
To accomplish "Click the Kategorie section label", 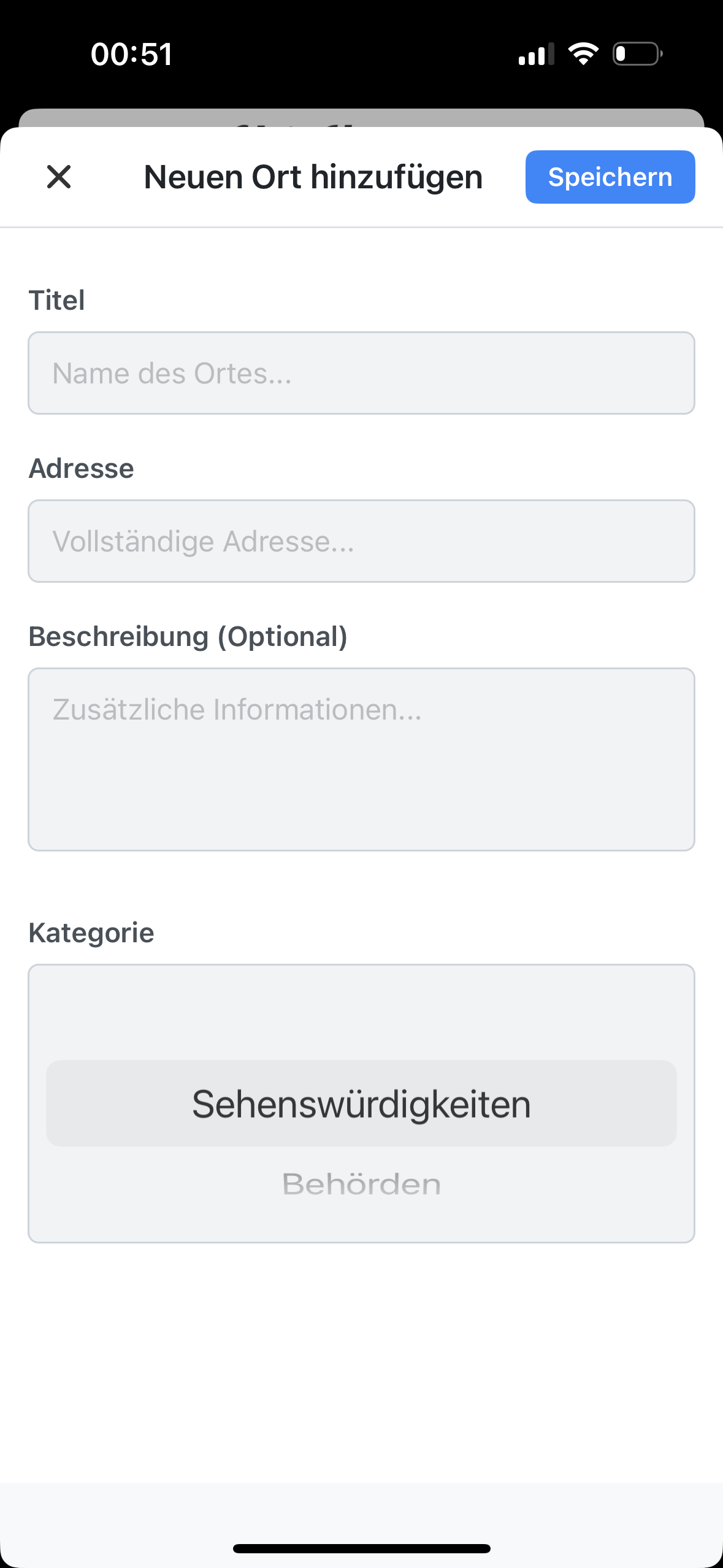I will (91, 933).
